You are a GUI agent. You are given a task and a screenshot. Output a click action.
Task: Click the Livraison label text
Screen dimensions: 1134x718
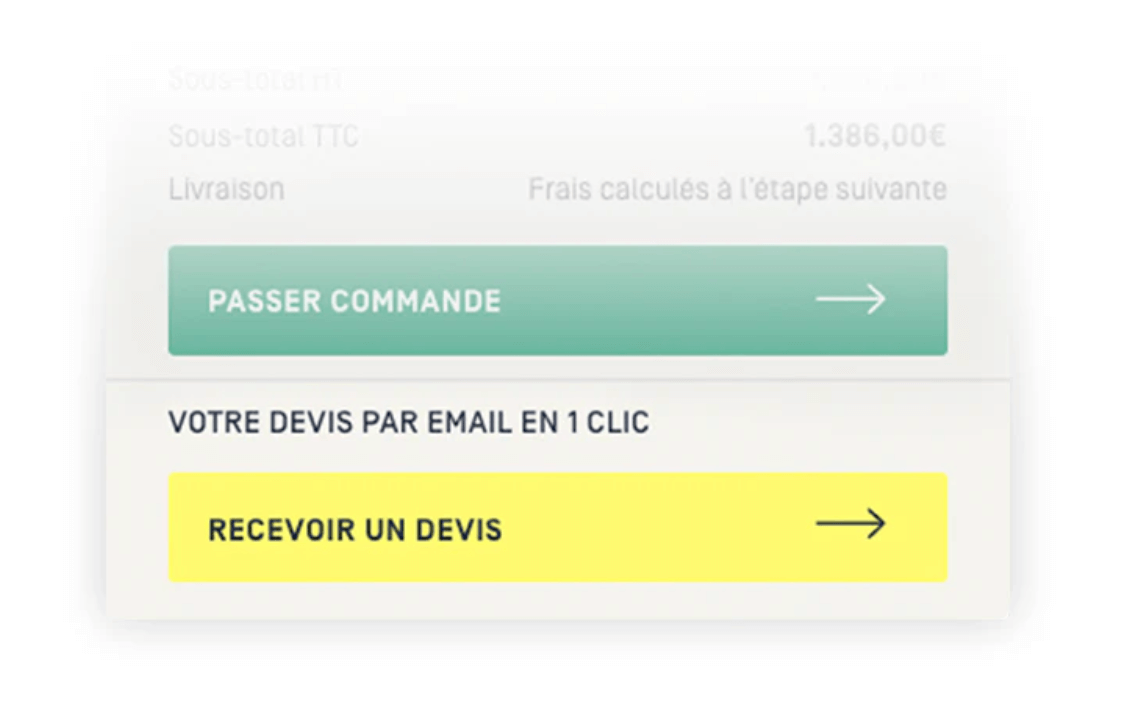pyautogui.click(x=226, y=188)
